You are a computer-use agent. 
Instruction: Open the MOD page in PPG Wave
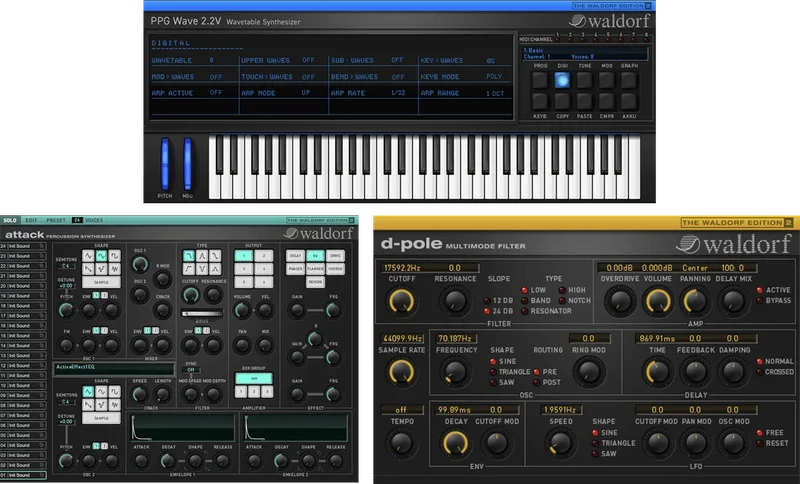[x=607, y=80]
